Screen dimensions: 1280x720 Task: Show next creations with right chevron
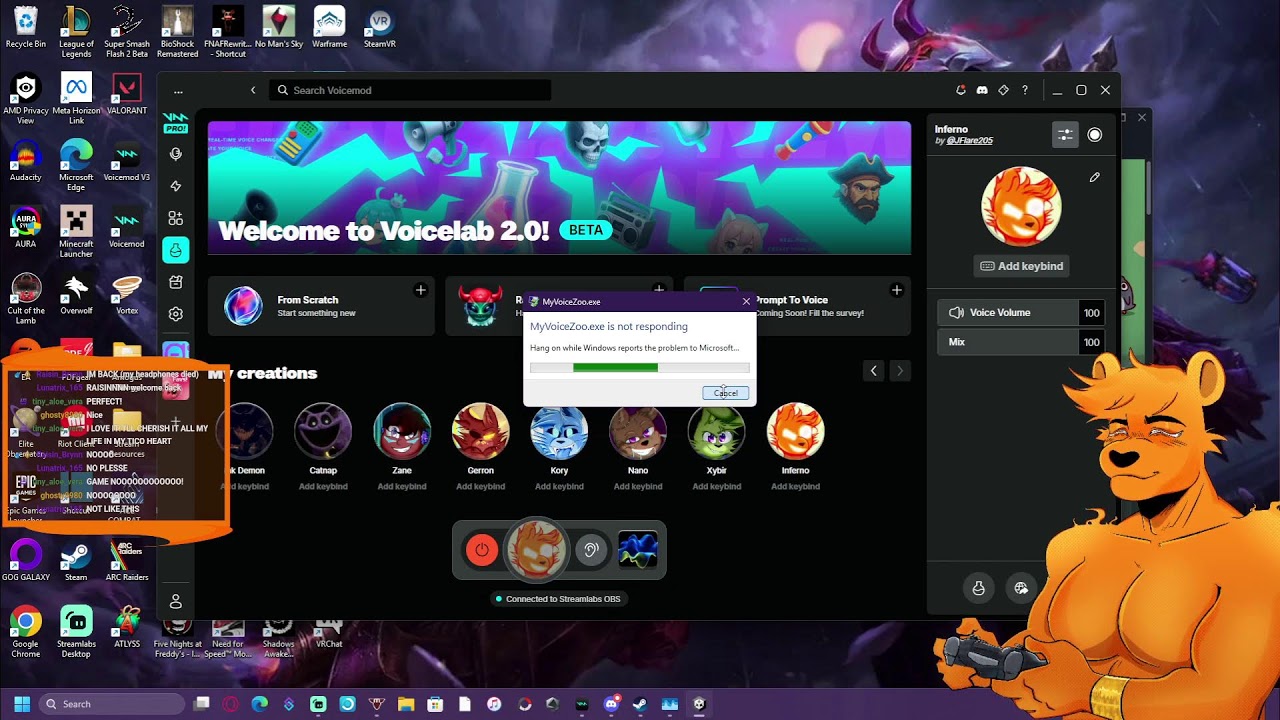(899, 371)
